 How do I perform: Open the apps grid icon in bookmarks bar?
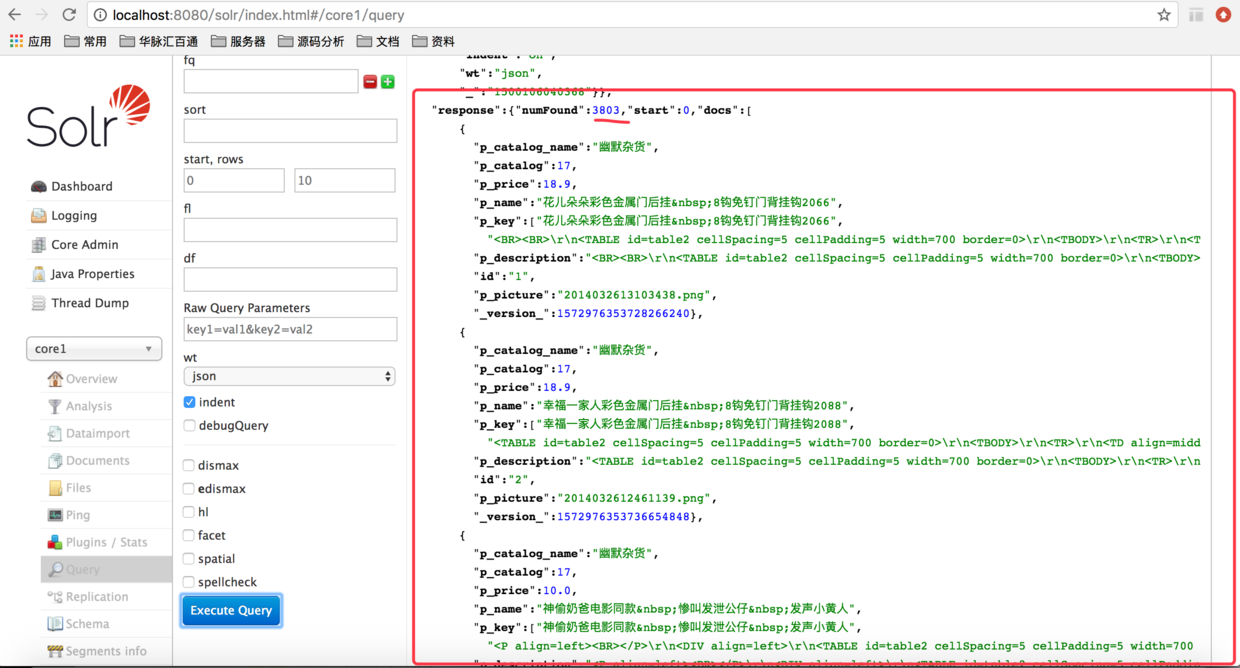tap(16, 41)
